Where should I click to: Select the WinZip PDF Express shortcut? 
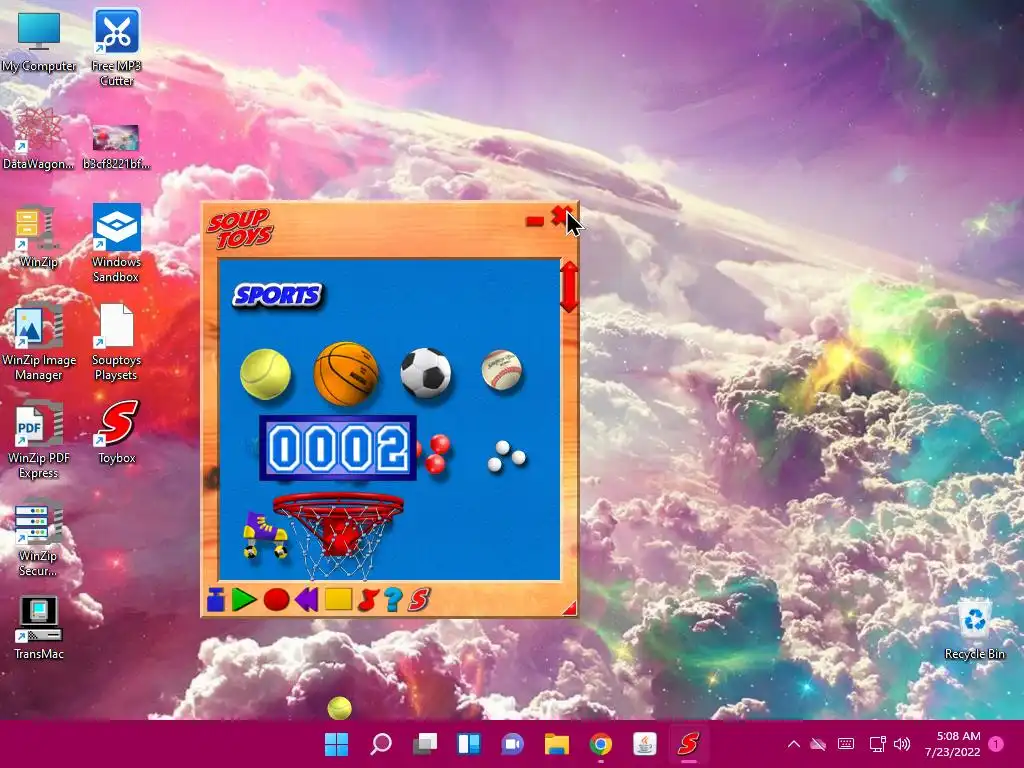tap(39, 440)
